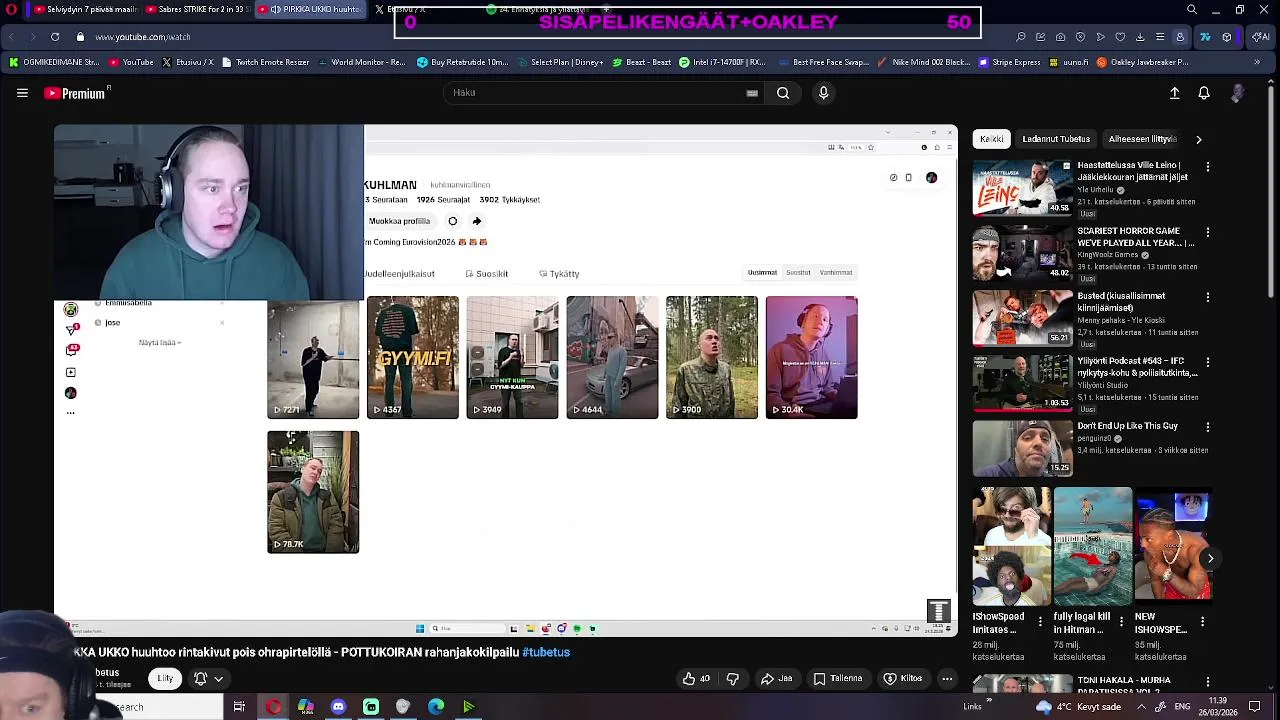
Task: Open Busted kiusallisimmat kiinnijäämiset thumbnail
Action: click(x=1022, y=317)
